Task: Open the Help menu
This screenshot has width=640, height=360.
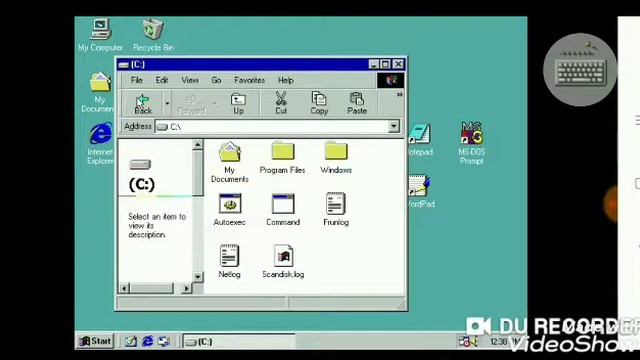Action: (x=285, y=80)
